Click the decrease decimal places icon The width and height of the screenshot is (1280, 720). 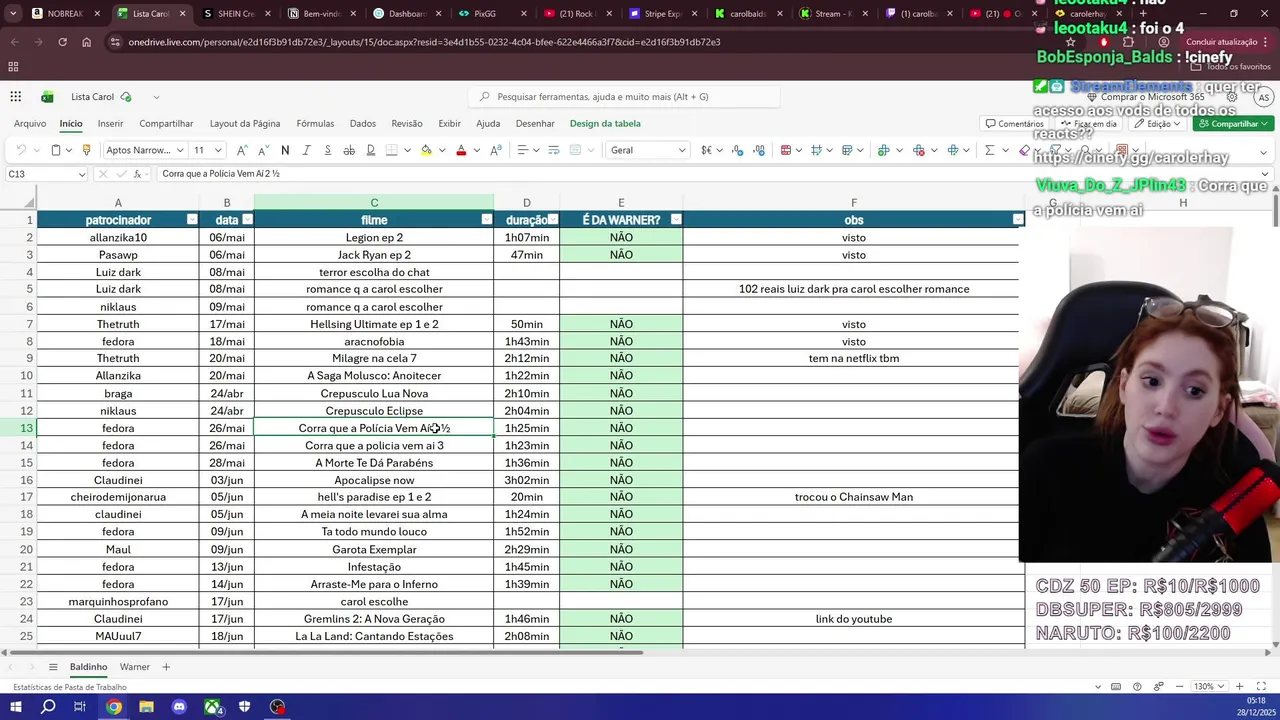pyautogui.click(x=738, y=150)
